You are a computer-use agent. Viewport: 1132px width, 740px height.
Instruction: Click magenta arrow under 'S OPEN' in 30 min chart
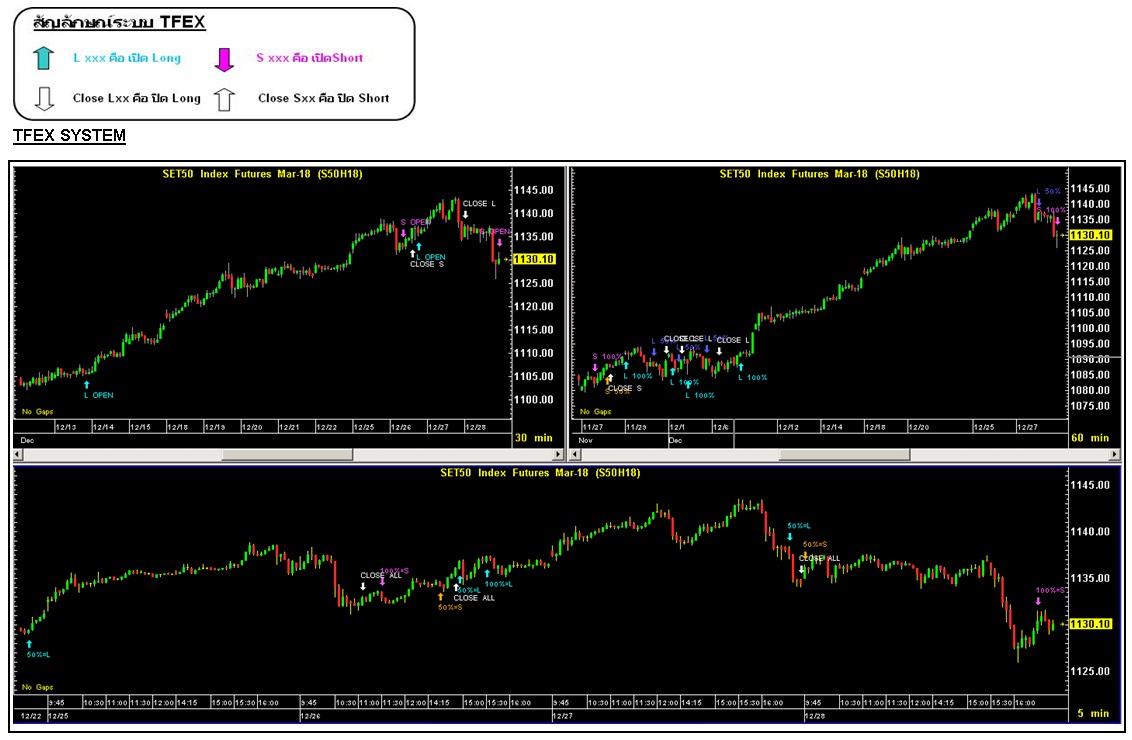point(403,233)
